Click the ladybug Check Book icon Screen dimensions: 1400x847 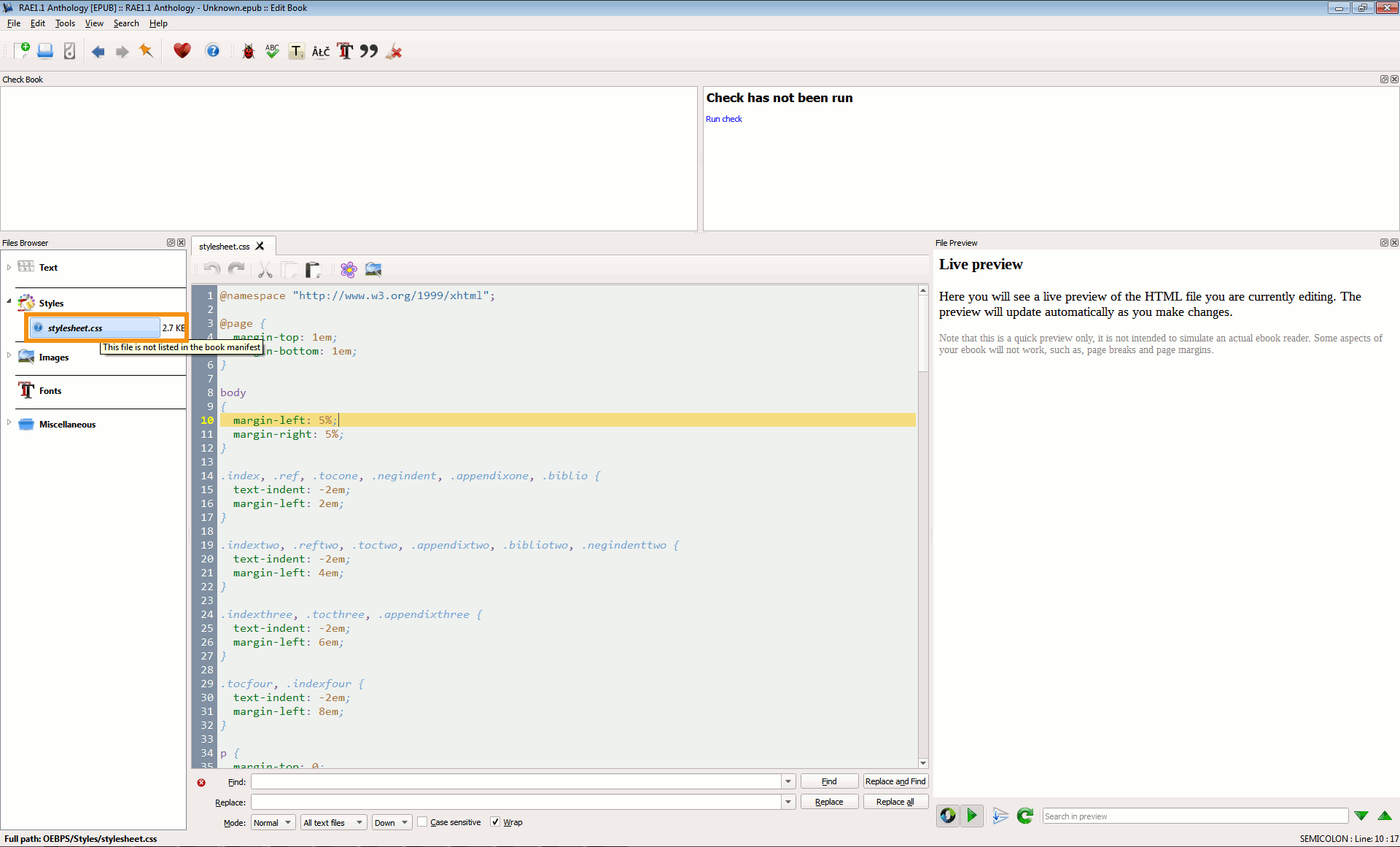coord(249,51)
